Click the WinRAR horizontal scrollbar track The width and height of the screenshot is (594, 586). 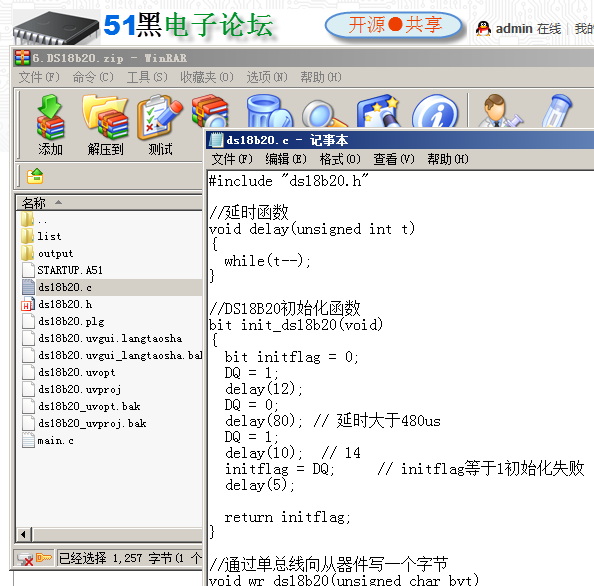coord(118,534)
